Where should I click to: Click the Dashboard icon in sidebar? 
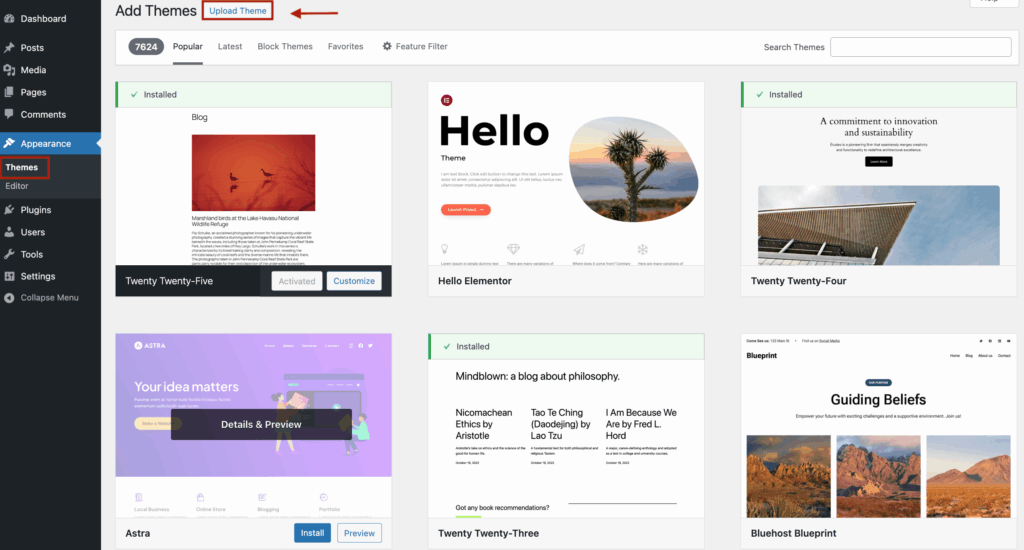[9, 18]
